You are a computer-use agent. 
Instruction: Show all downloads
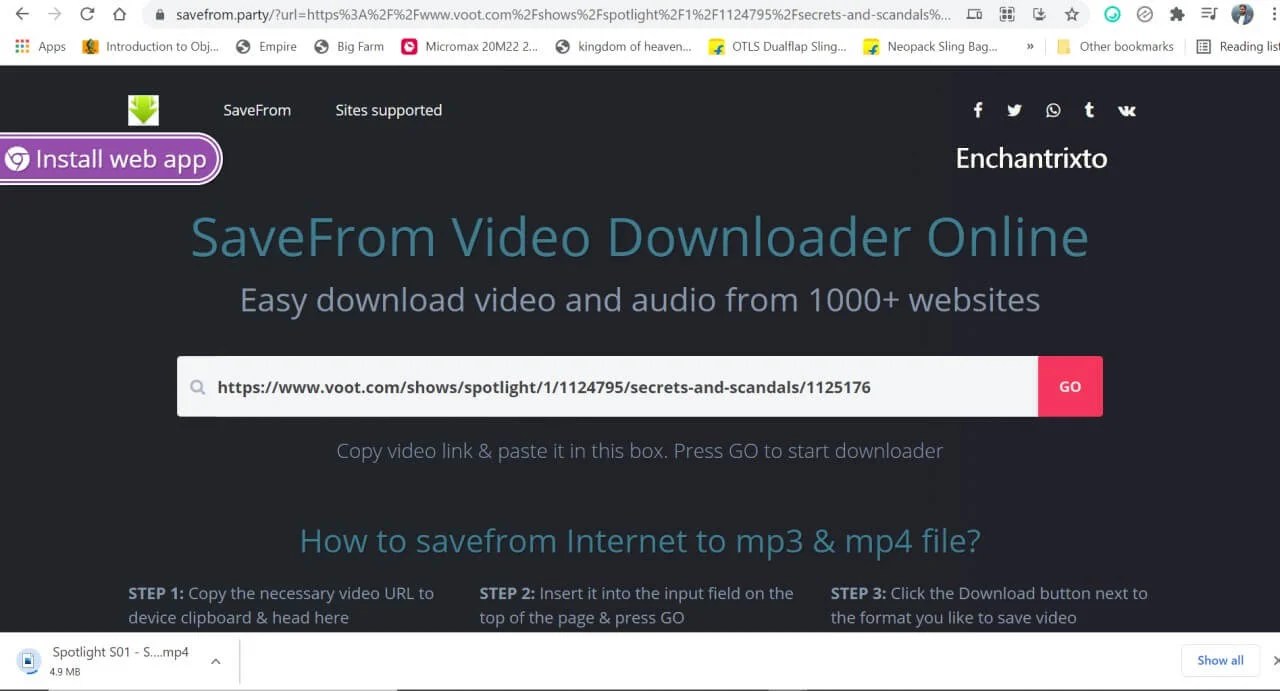pyautogui.click(x=1220, y=660)
